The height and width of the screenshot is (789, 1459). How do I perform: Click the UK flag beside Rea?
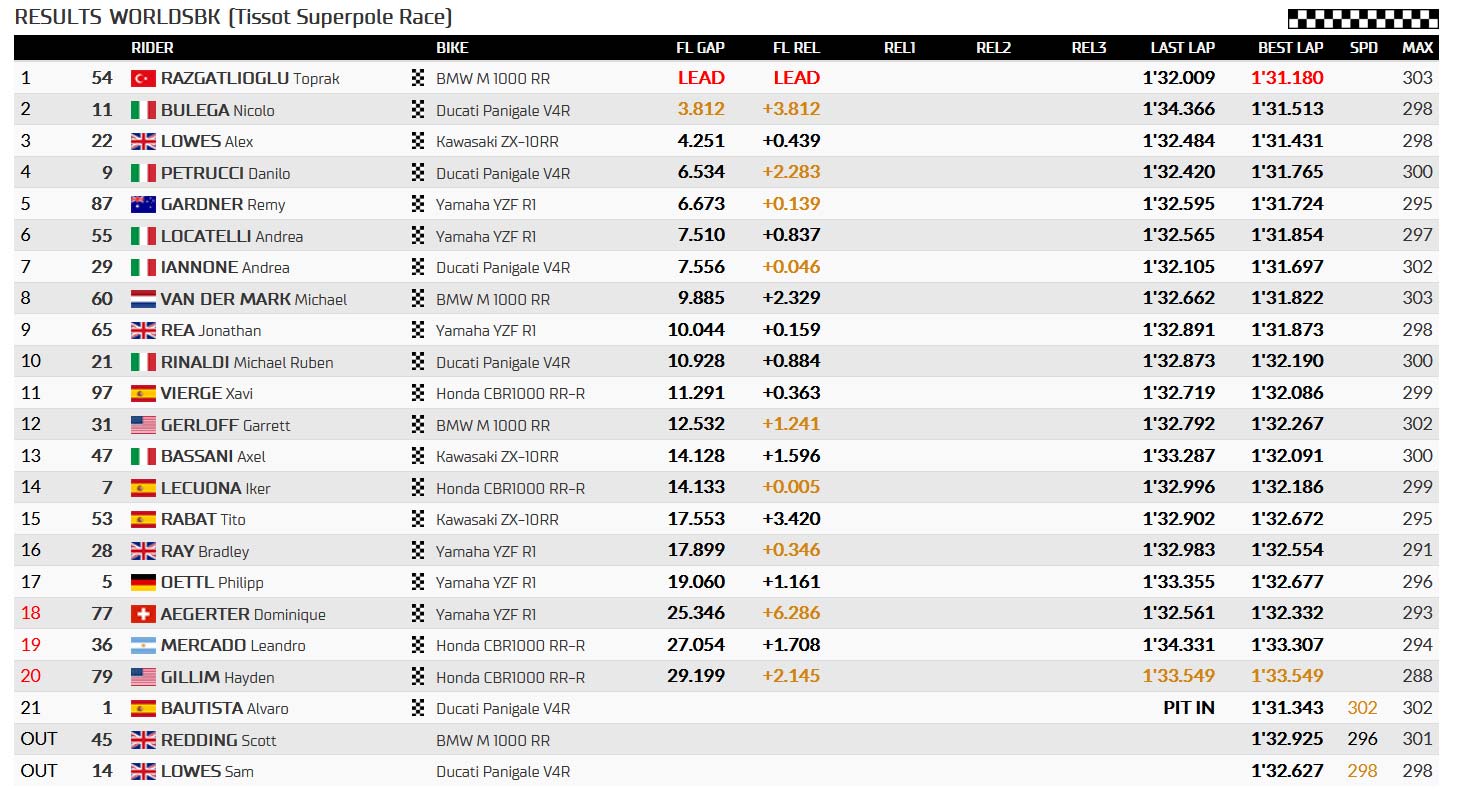[143, 330]
